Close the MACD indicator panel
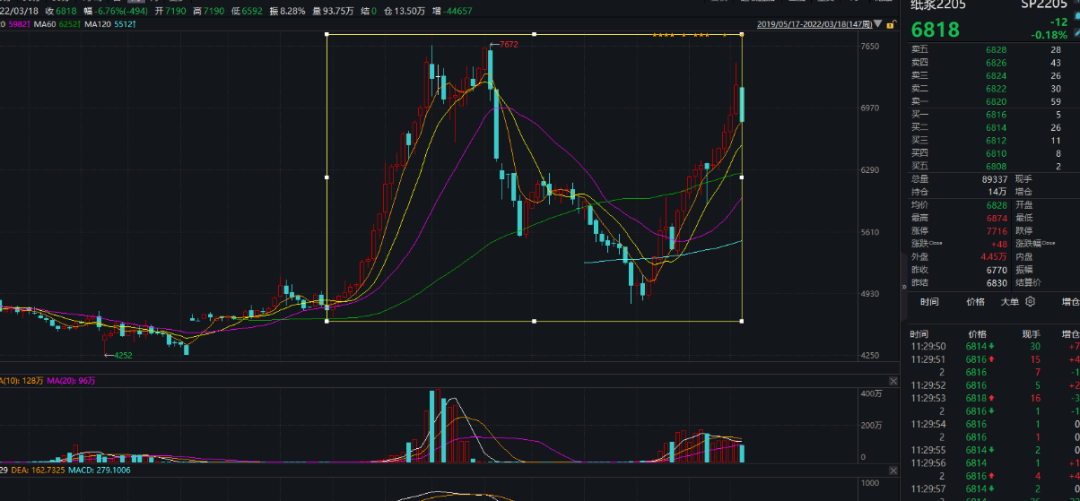 892,468
